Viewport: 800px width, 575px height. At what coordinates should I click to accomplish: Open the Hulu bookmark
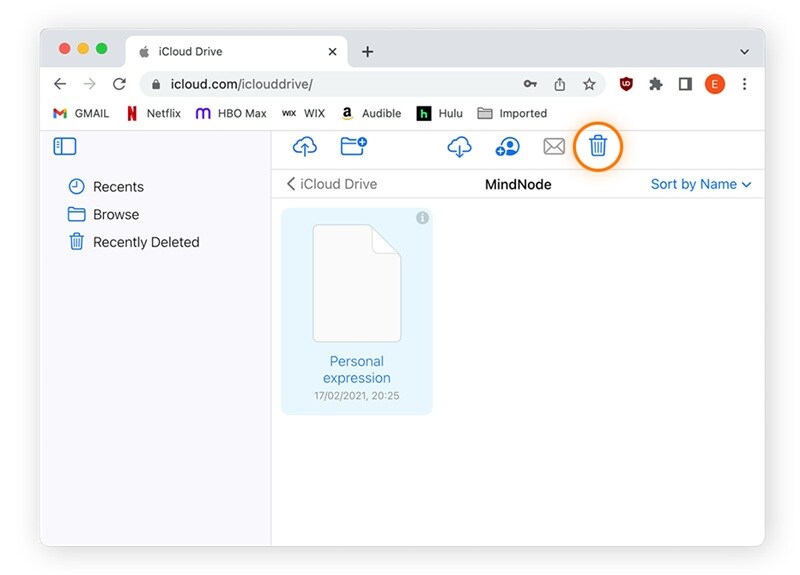click(439, 113)
